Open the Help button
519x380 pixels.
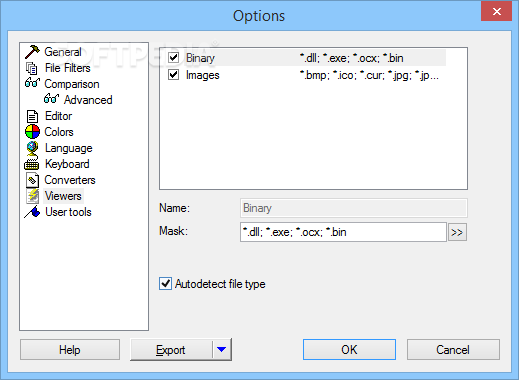point(70,350)
